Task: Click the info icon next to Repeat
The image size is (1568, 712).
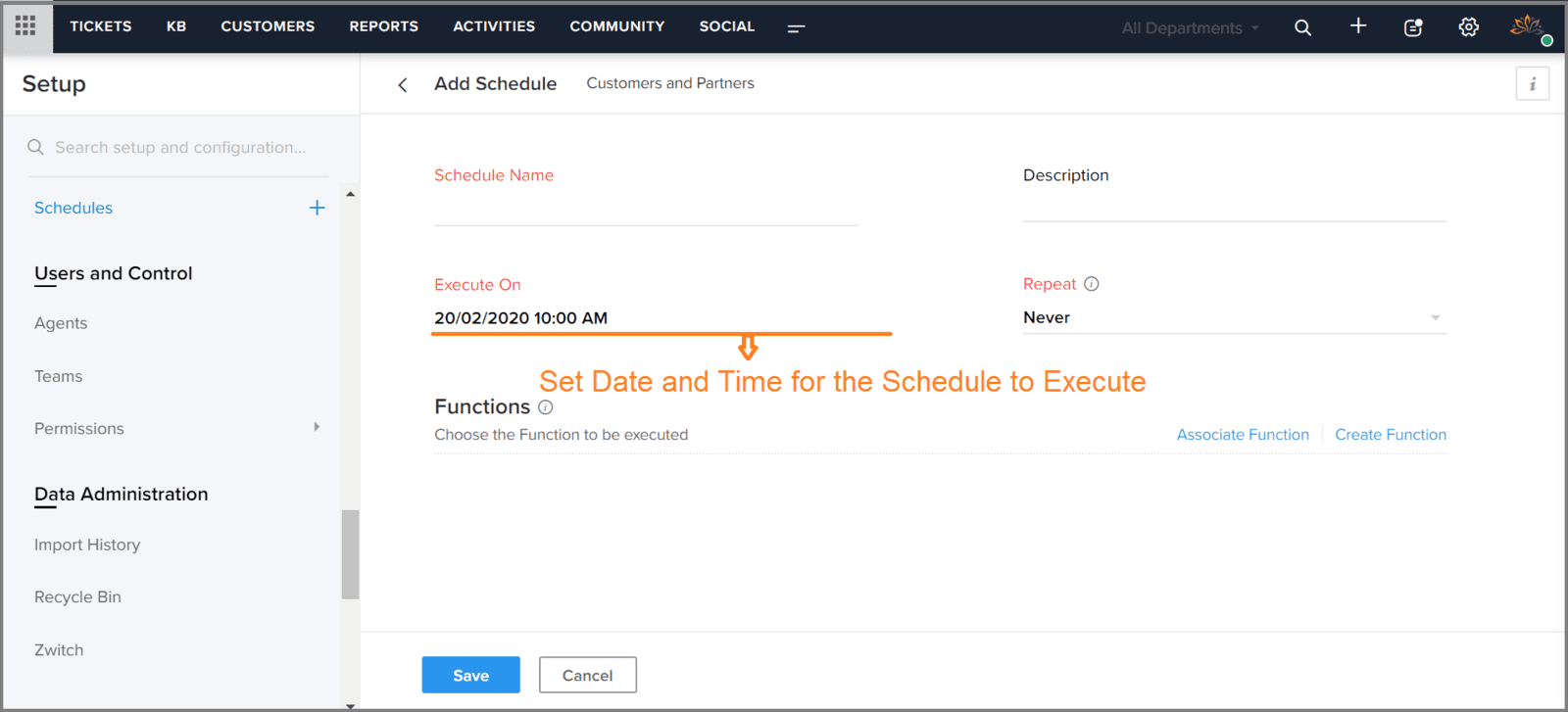Action: [x=1092, y=284]
